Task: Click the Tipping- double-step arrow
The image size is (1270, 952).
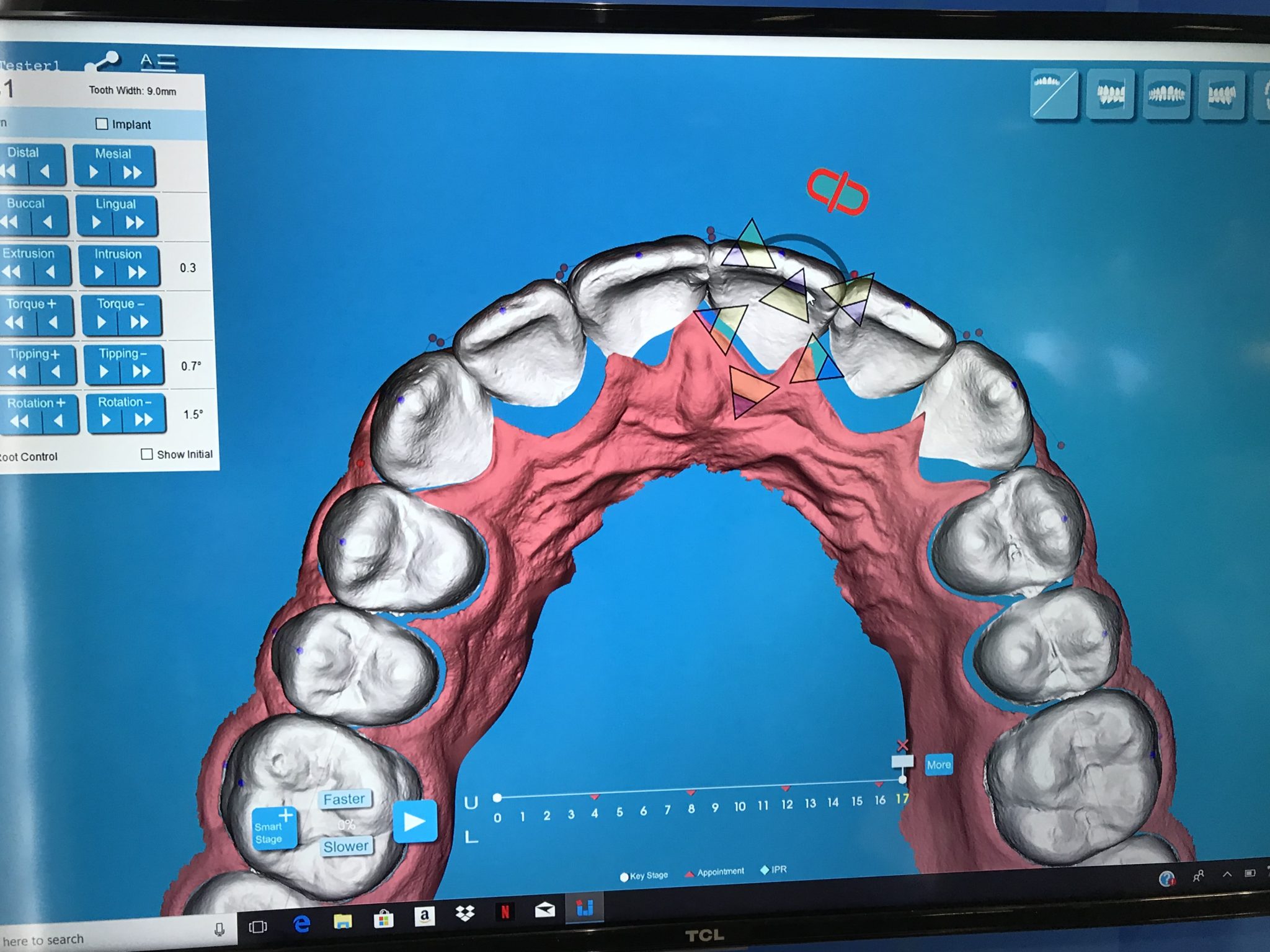Action: [x=142, y=372]
